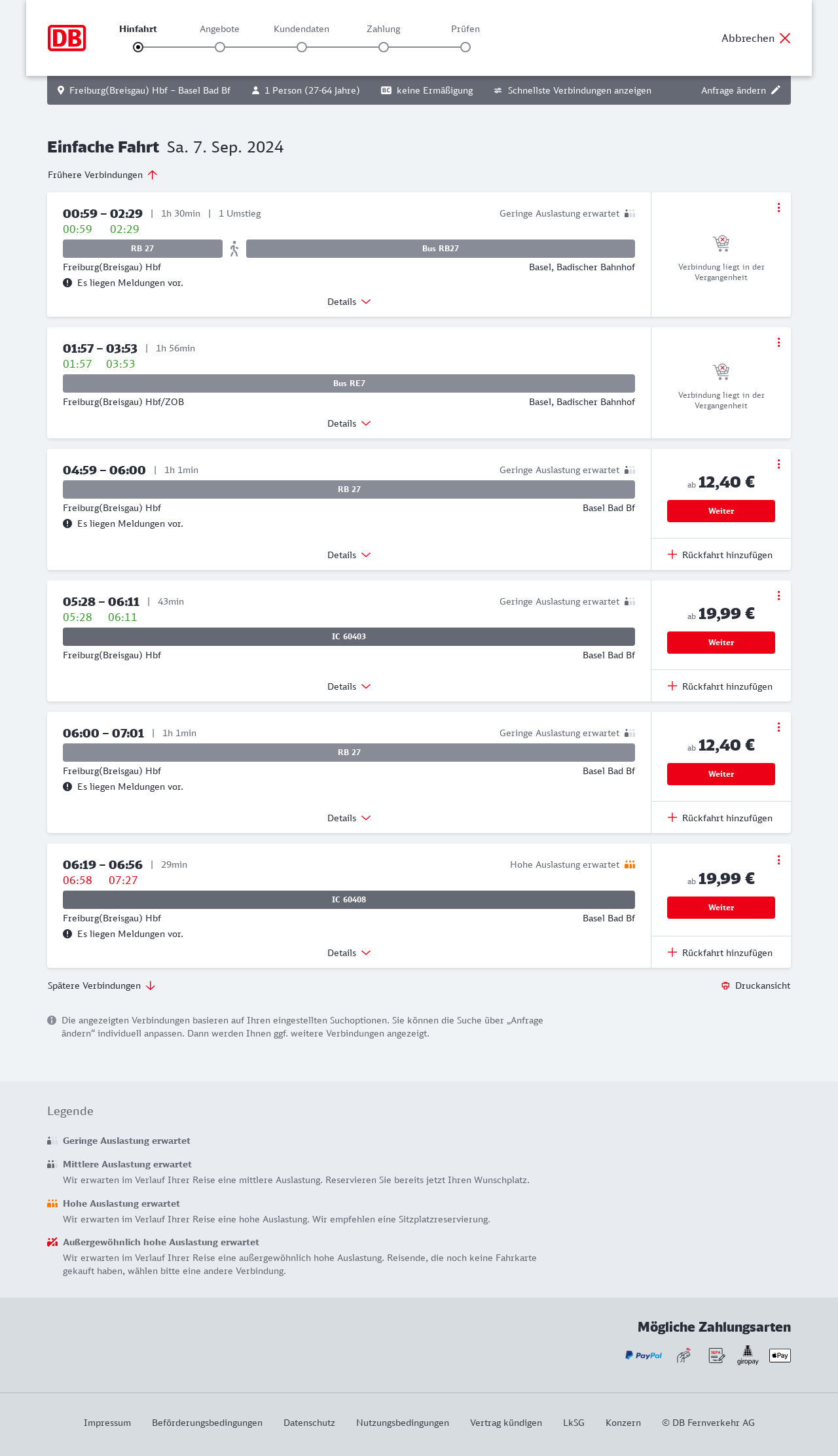Show Frühere Verbindungen

[x=102, y=175]
